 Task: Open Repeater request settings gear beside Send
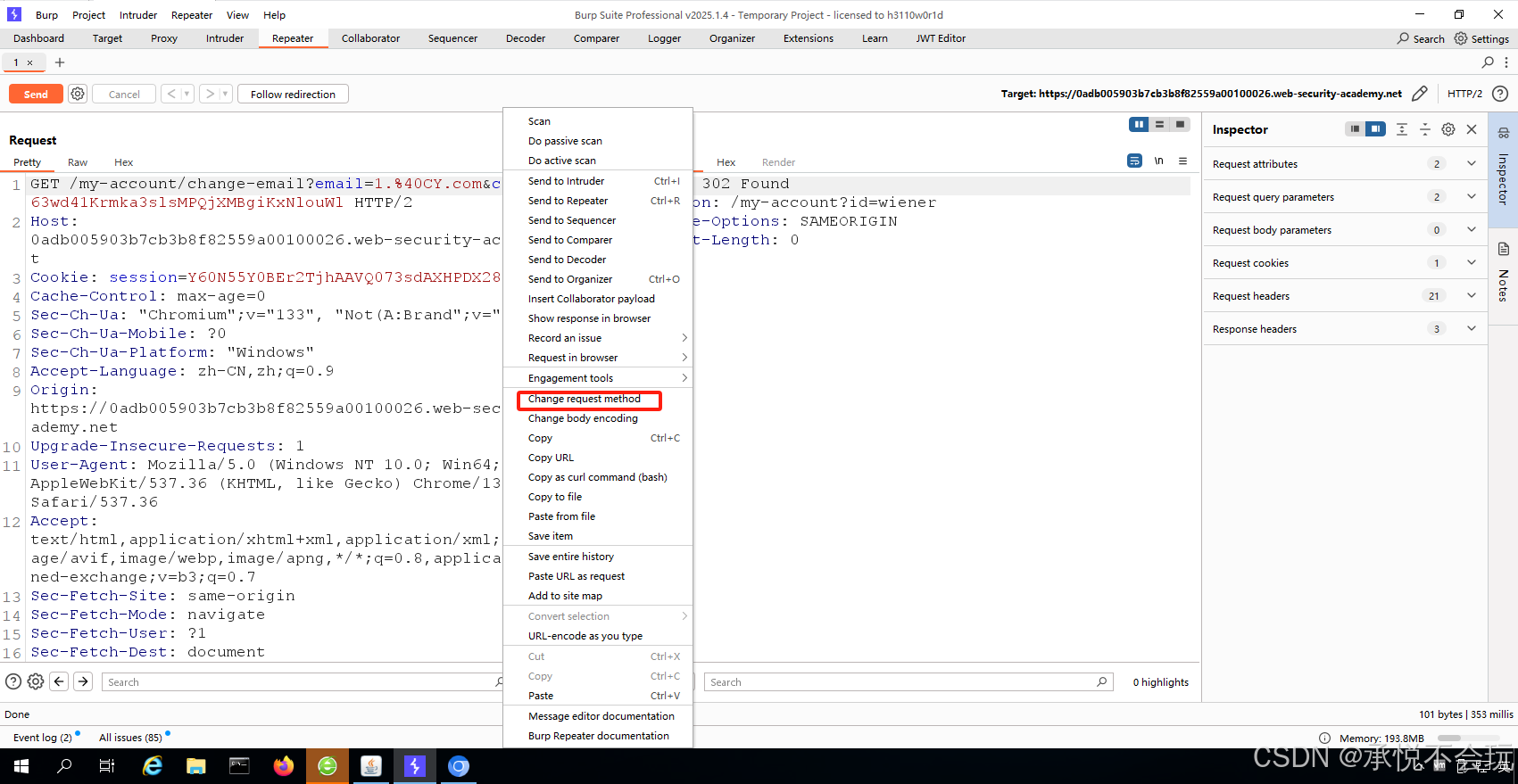(78, 94)
